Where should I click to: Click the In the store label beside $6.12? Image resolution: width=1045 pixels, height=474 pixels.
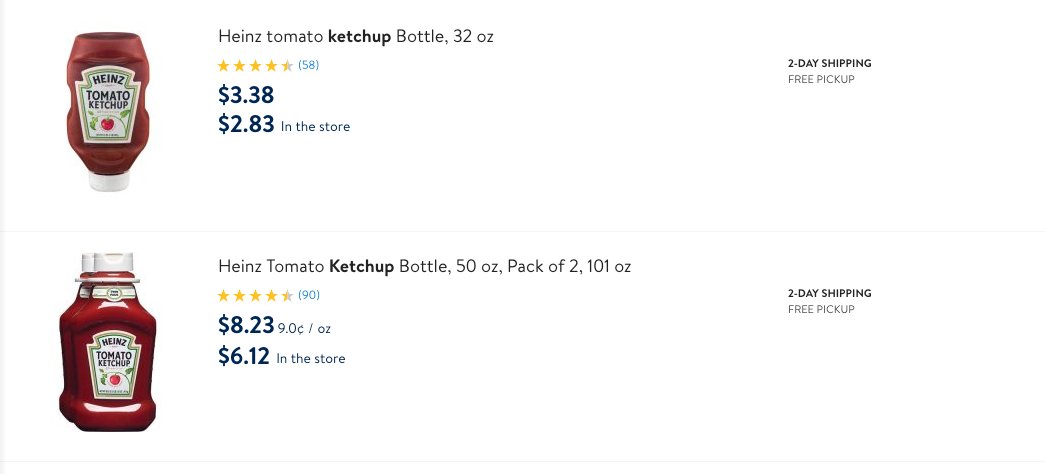[311, 359]
